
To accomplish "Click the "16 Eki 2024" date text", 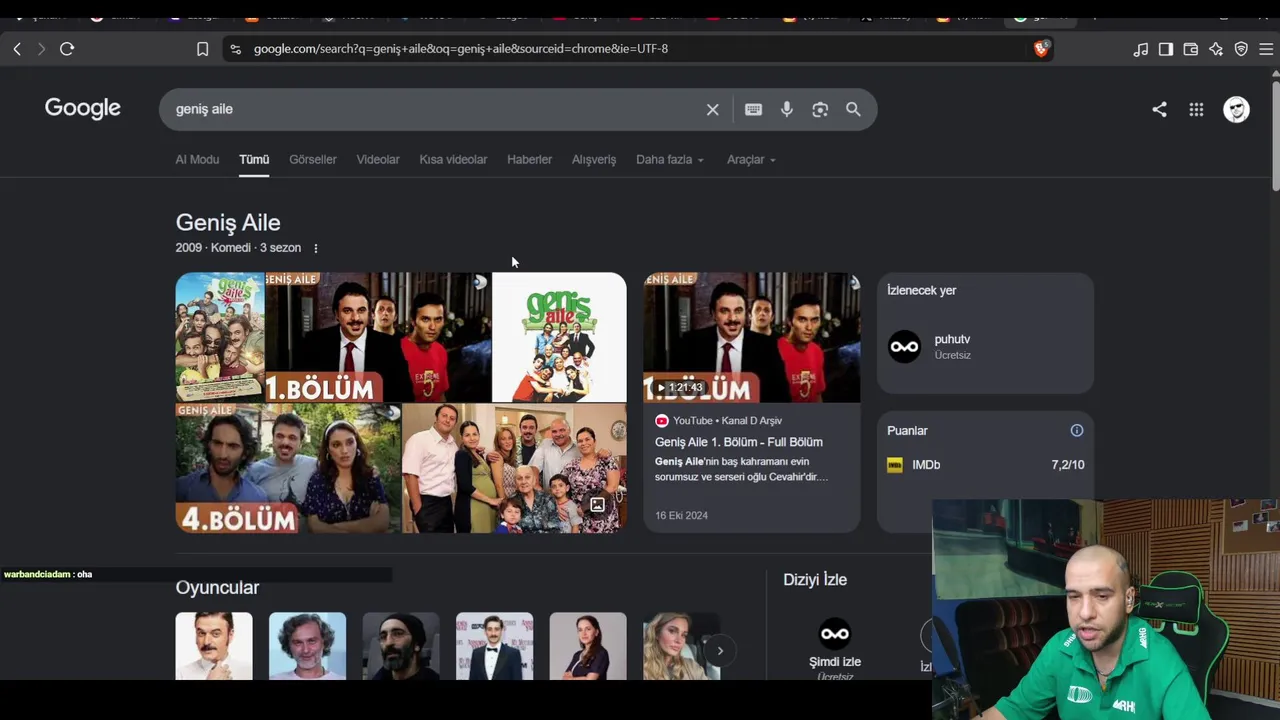I will click(681, 516).
